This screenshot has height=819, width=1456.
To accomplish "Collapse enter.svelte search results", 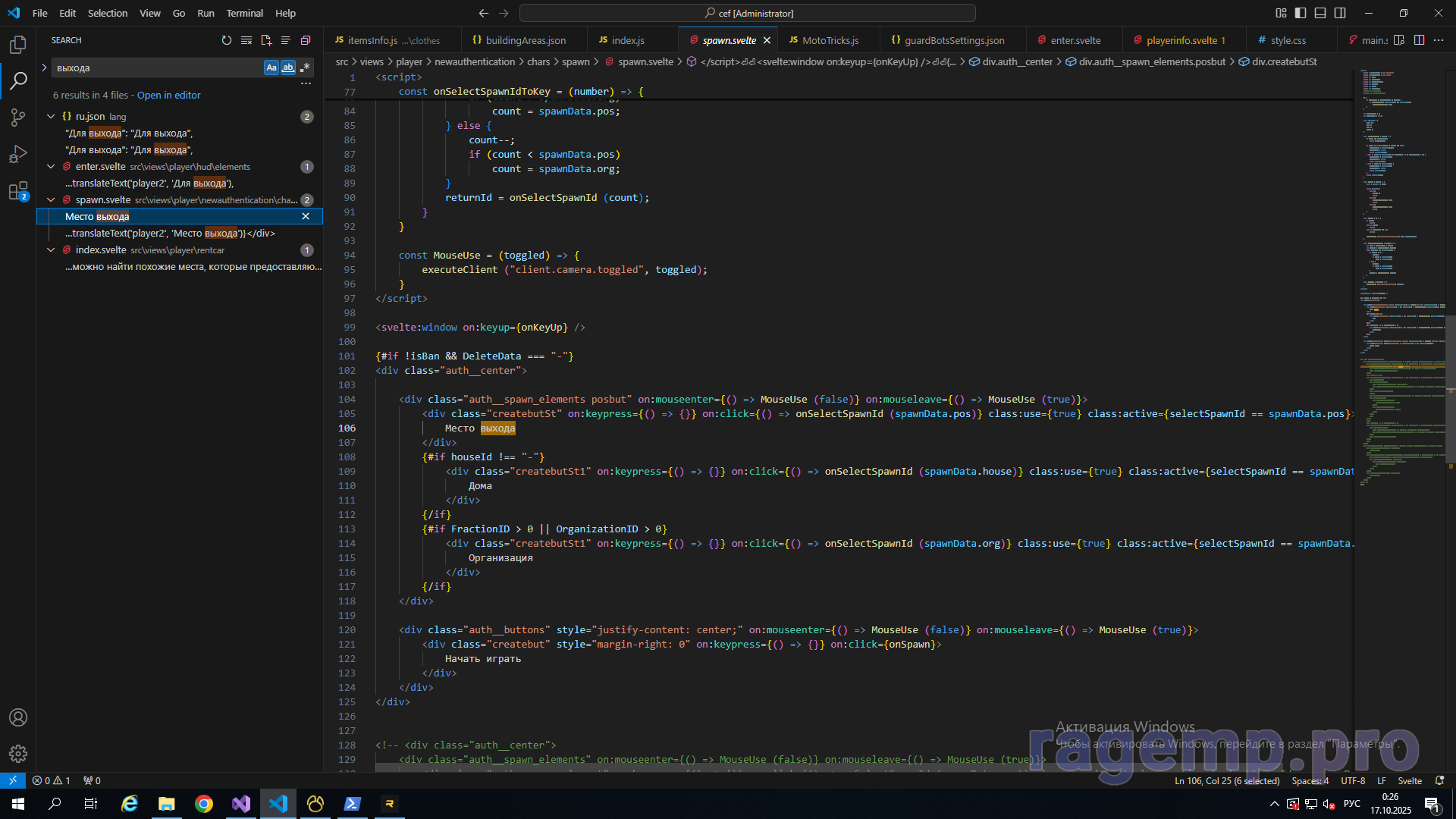I will click(51, 166).
